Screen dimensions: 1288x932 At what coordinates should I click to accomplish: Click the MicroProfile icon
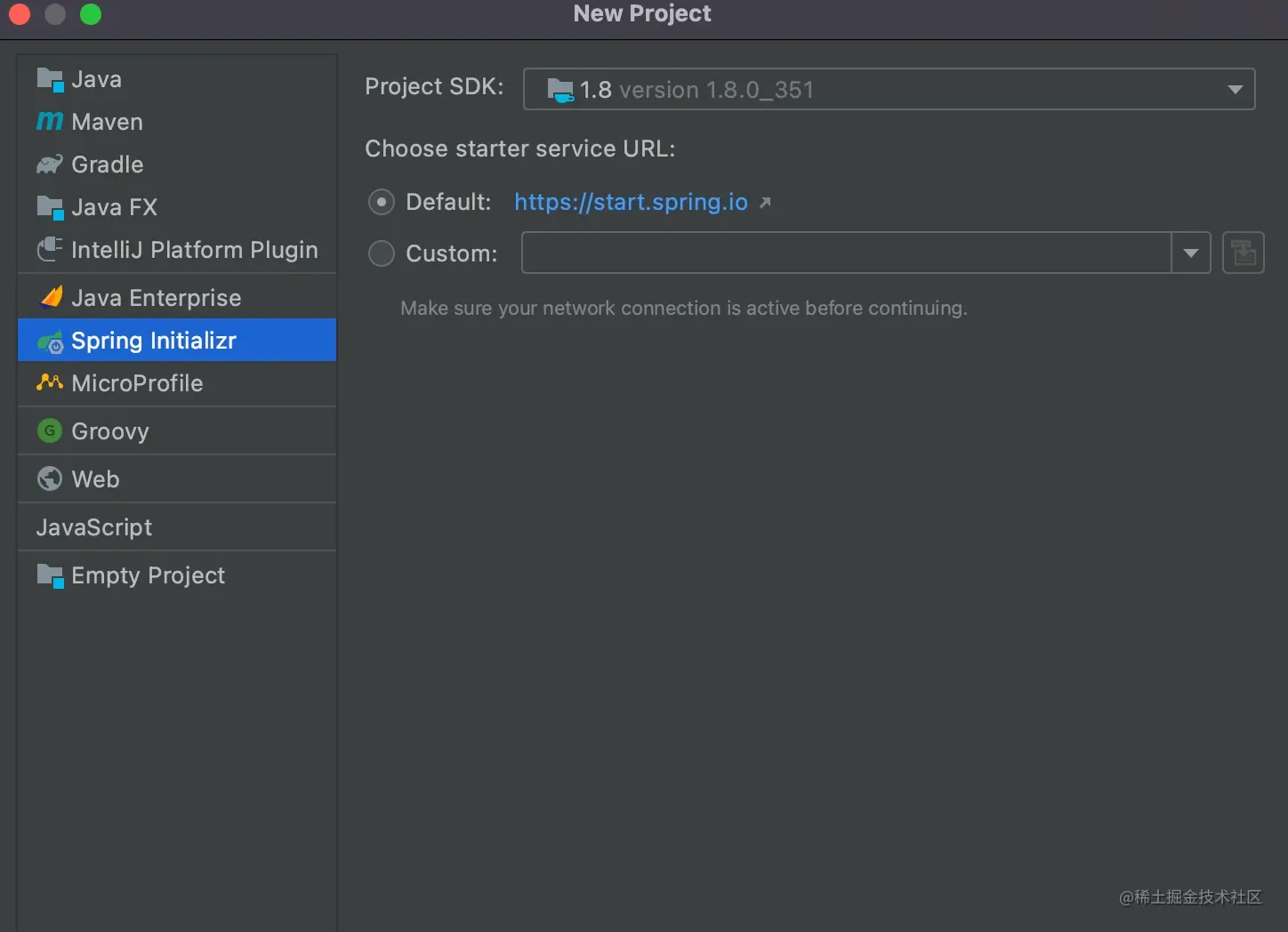coord(50,382)
